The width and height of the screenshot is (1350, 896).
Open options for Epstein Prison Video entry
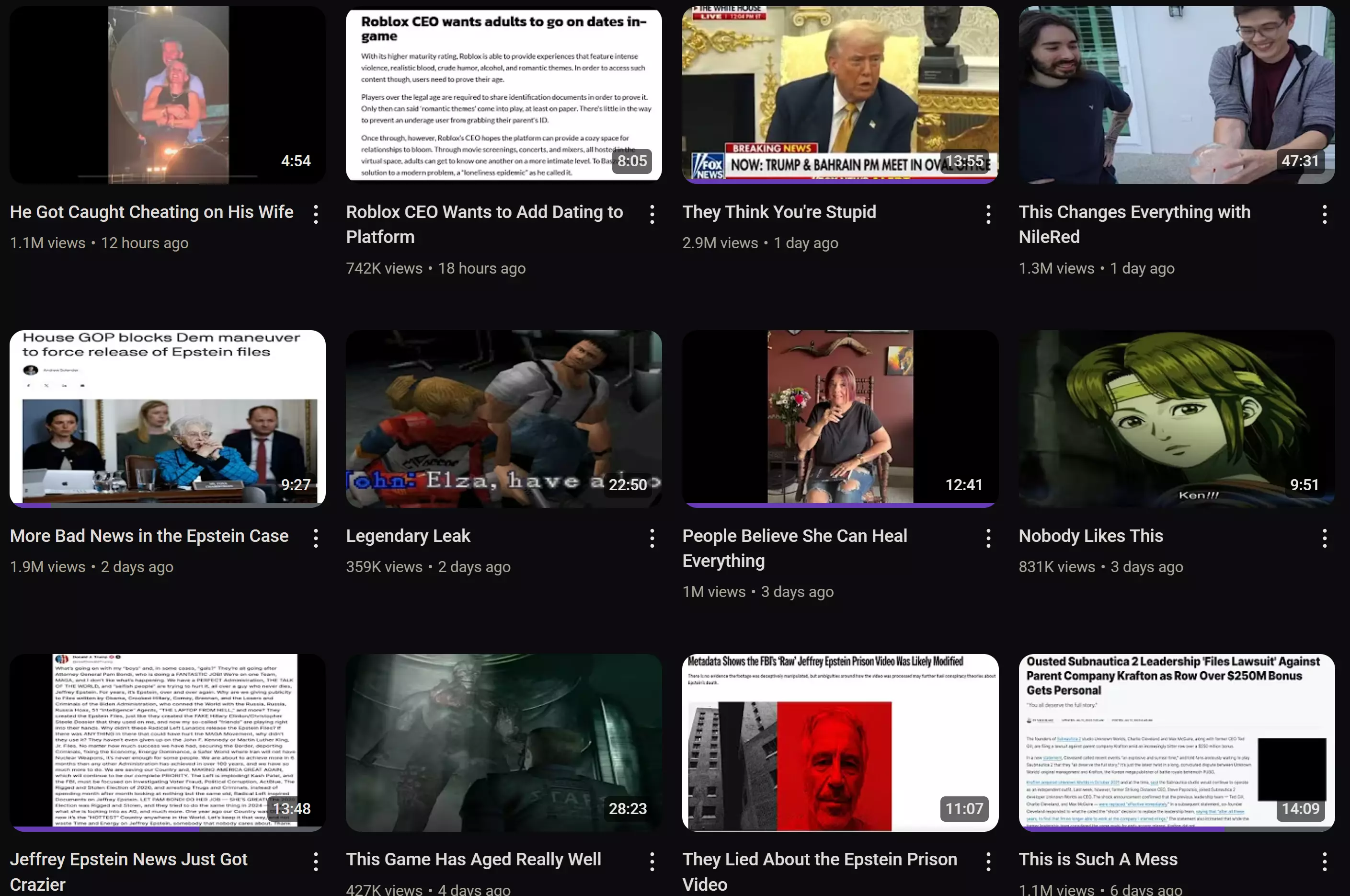[x=988, y=862]
